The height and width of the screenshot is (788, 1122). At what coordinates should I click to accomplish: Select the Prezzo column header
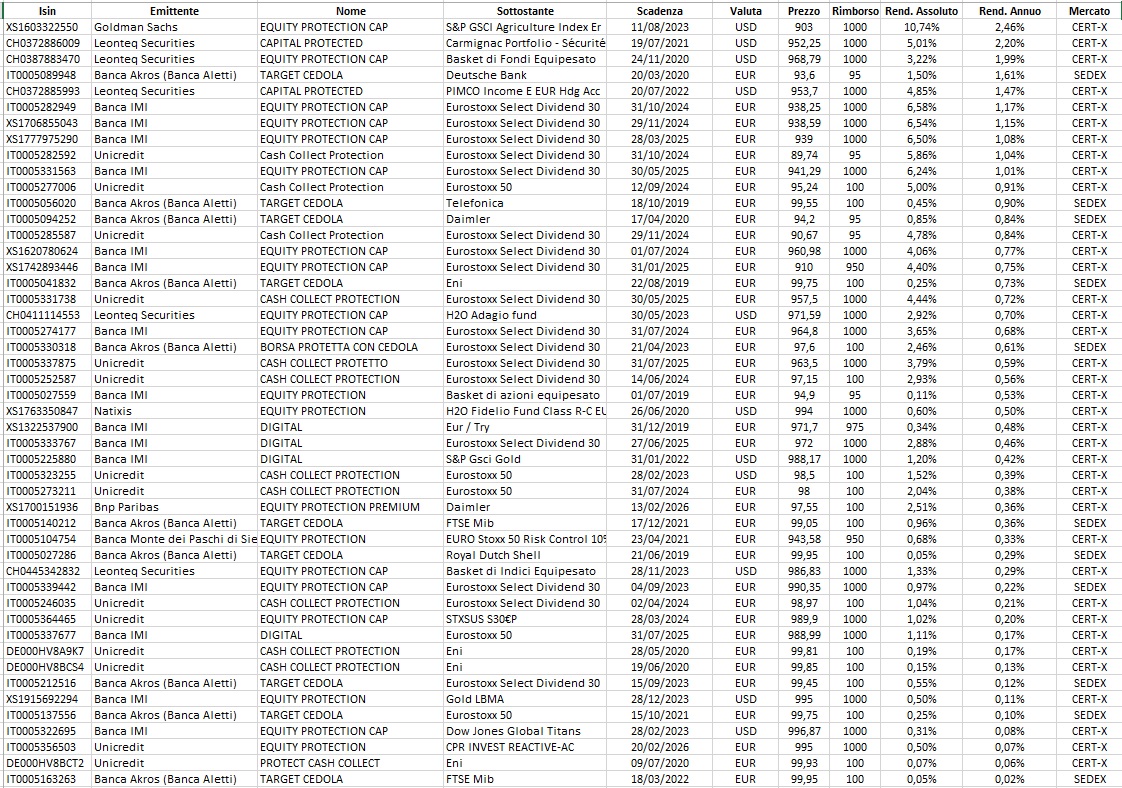coord(804,11)
